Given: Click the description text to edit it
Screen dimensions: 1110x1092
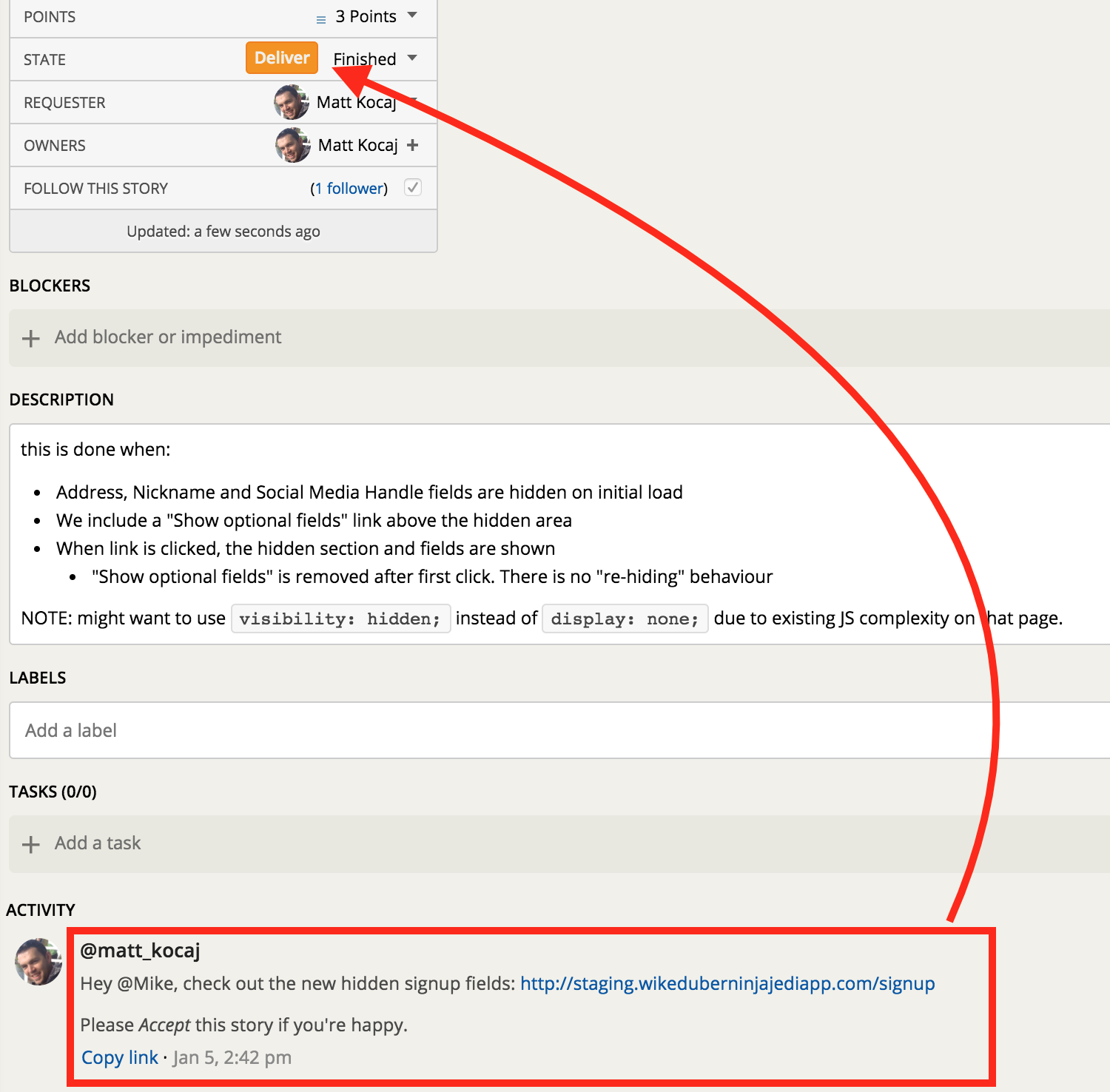Looking at the screenshot, I should 370,520.
